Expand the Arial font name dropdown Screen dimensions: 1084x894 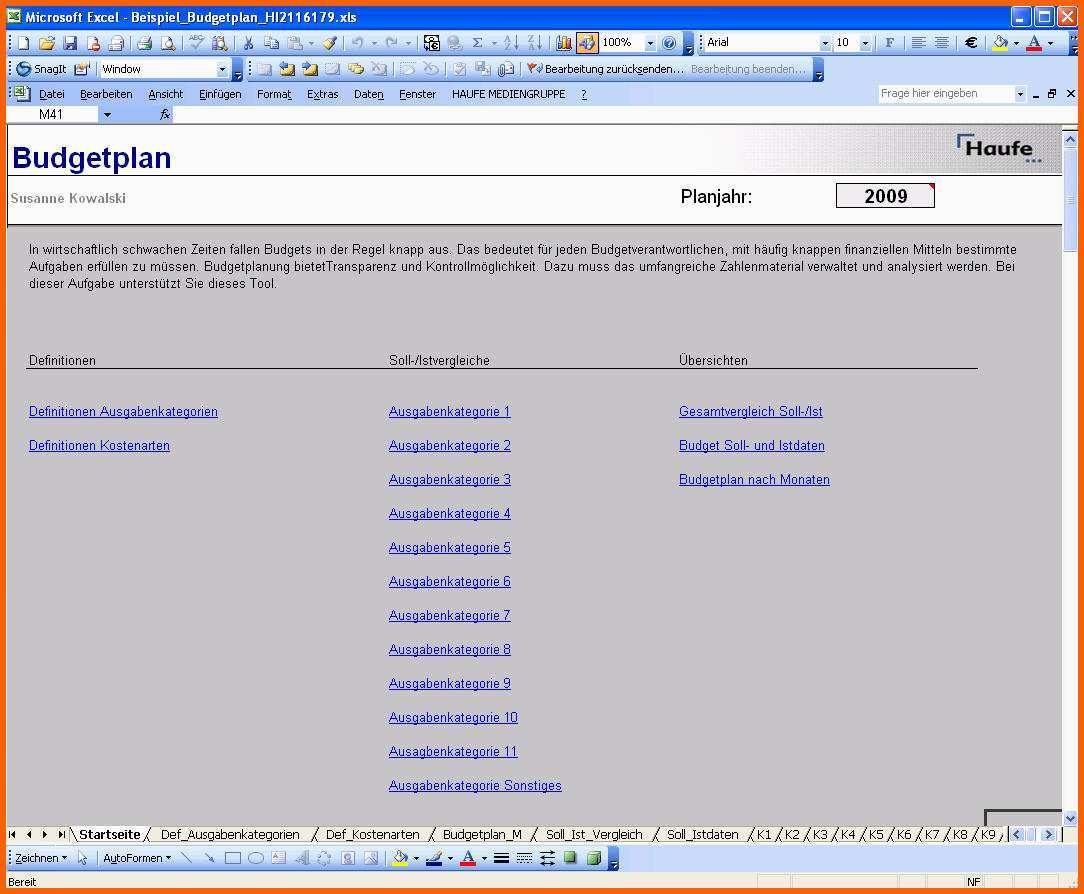point(825,43)
